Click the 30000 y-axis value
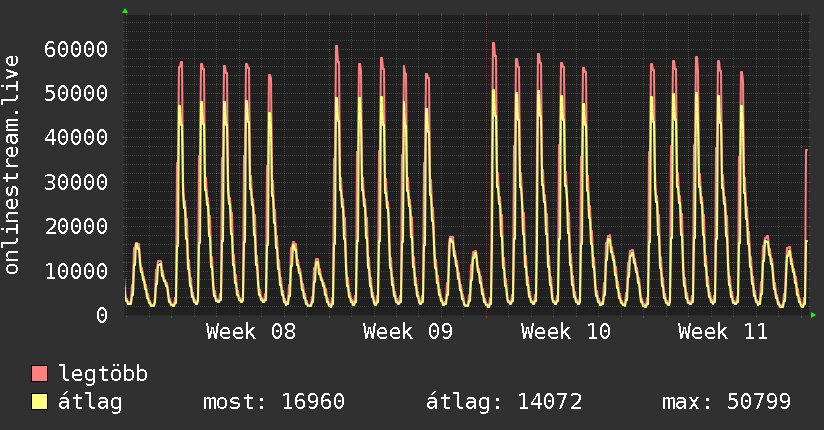 (x=76, y=182)
